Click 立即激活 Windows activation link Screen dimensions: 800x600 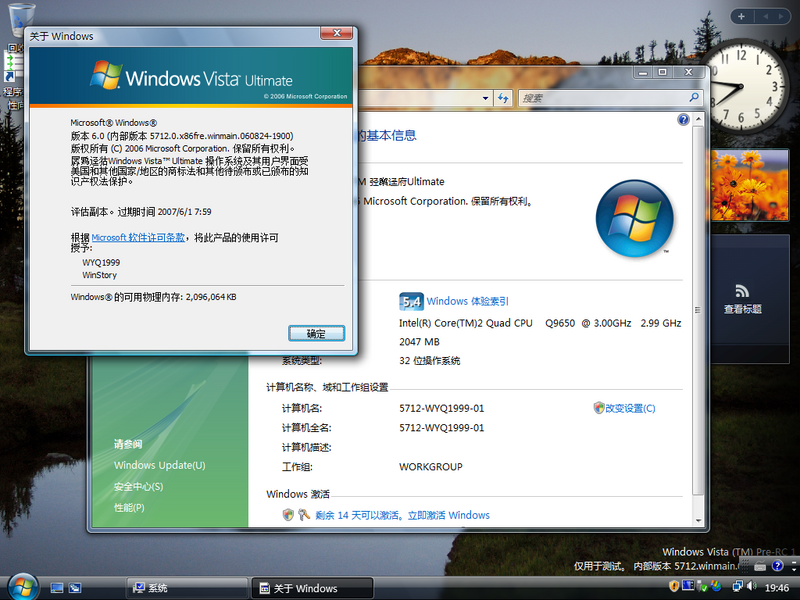[x=448, y=515]
